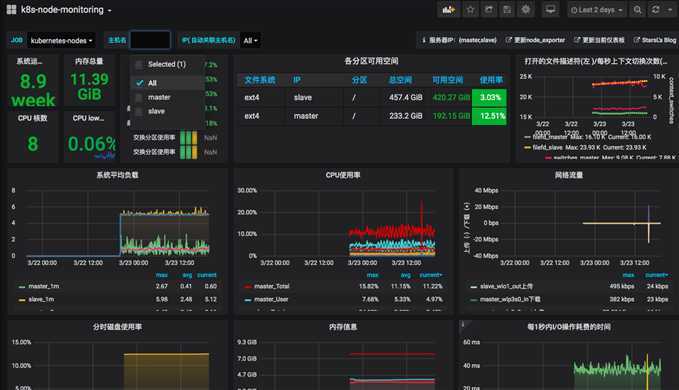
Task: Open the IP variable All dropdown
Action: point(250,41)
